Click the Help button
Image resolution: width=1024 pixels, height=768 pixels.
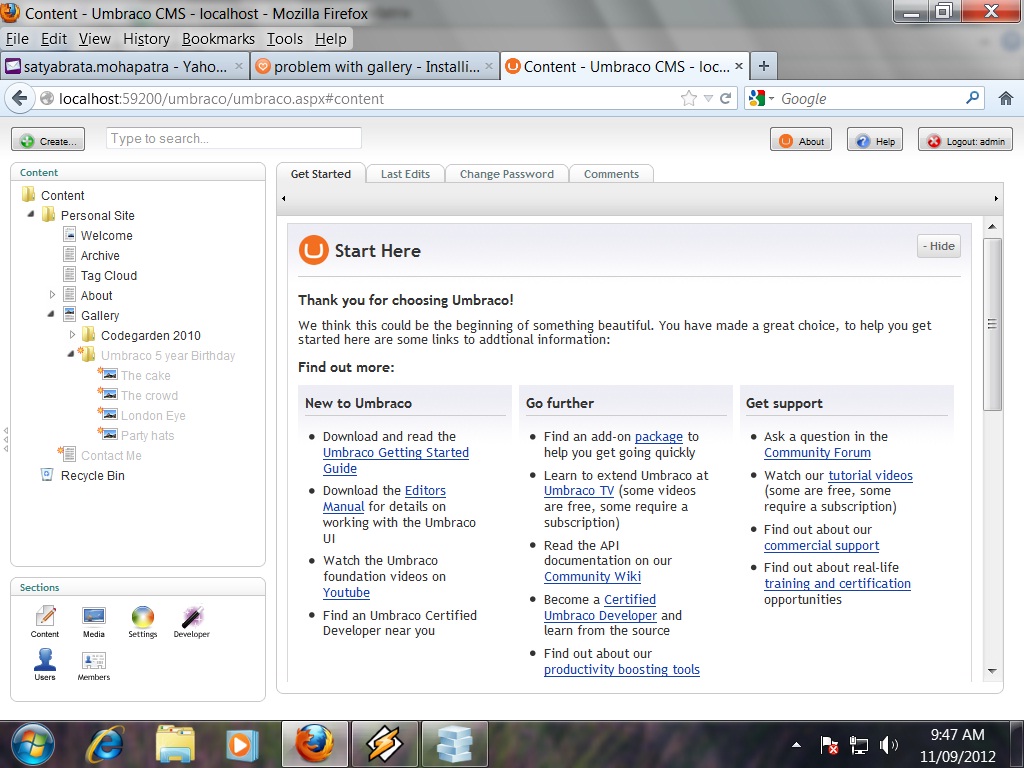[875, 140]
